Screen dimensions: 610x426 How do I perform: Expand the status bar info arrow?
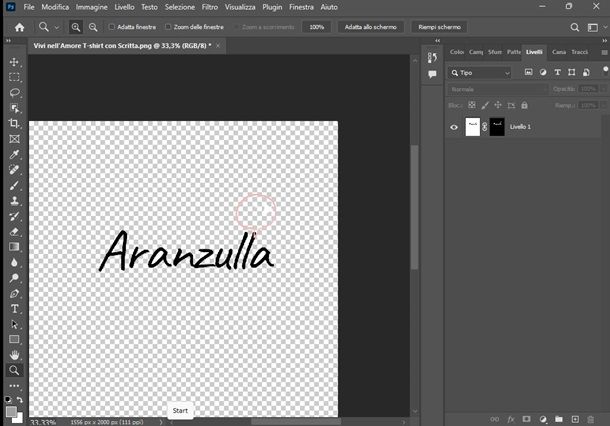click(161, 422)
